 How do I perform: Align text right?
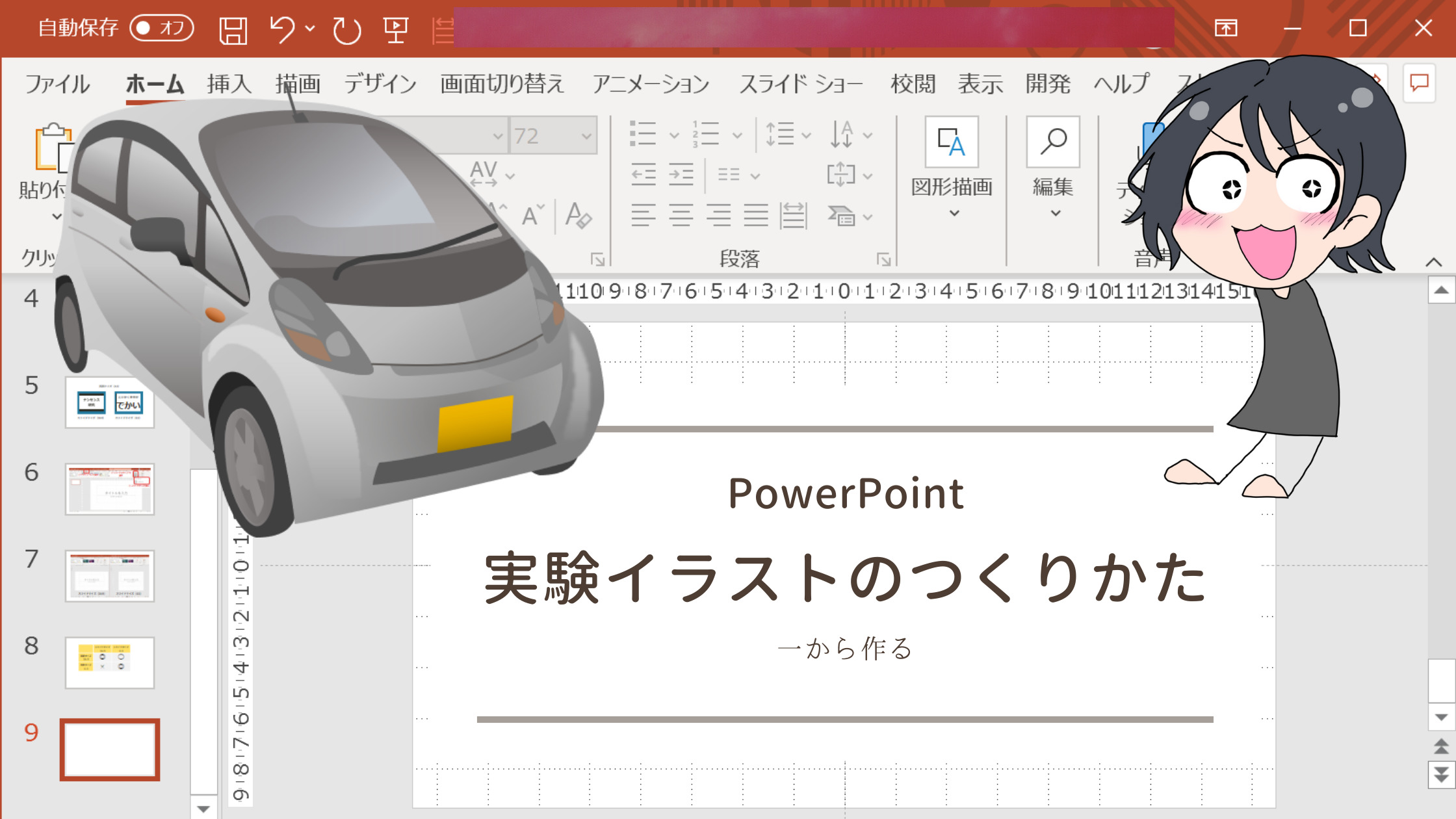click(719, 215)
